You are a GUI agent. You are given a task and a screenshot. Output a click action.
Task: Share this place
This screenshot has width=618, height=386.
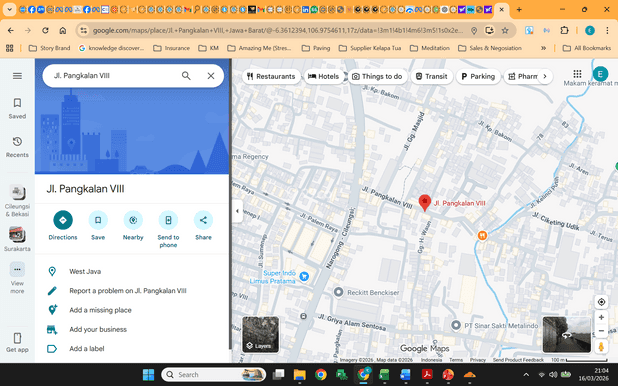click(x=203, y=226)
